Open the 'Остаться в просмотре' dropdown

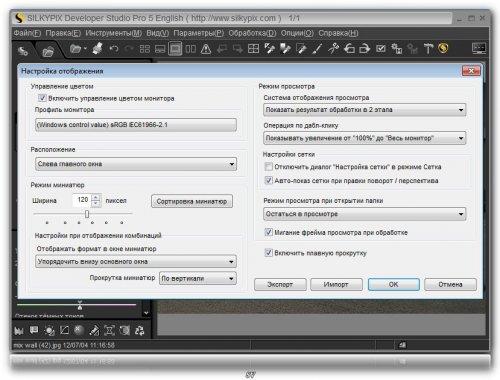coord(364,214)
